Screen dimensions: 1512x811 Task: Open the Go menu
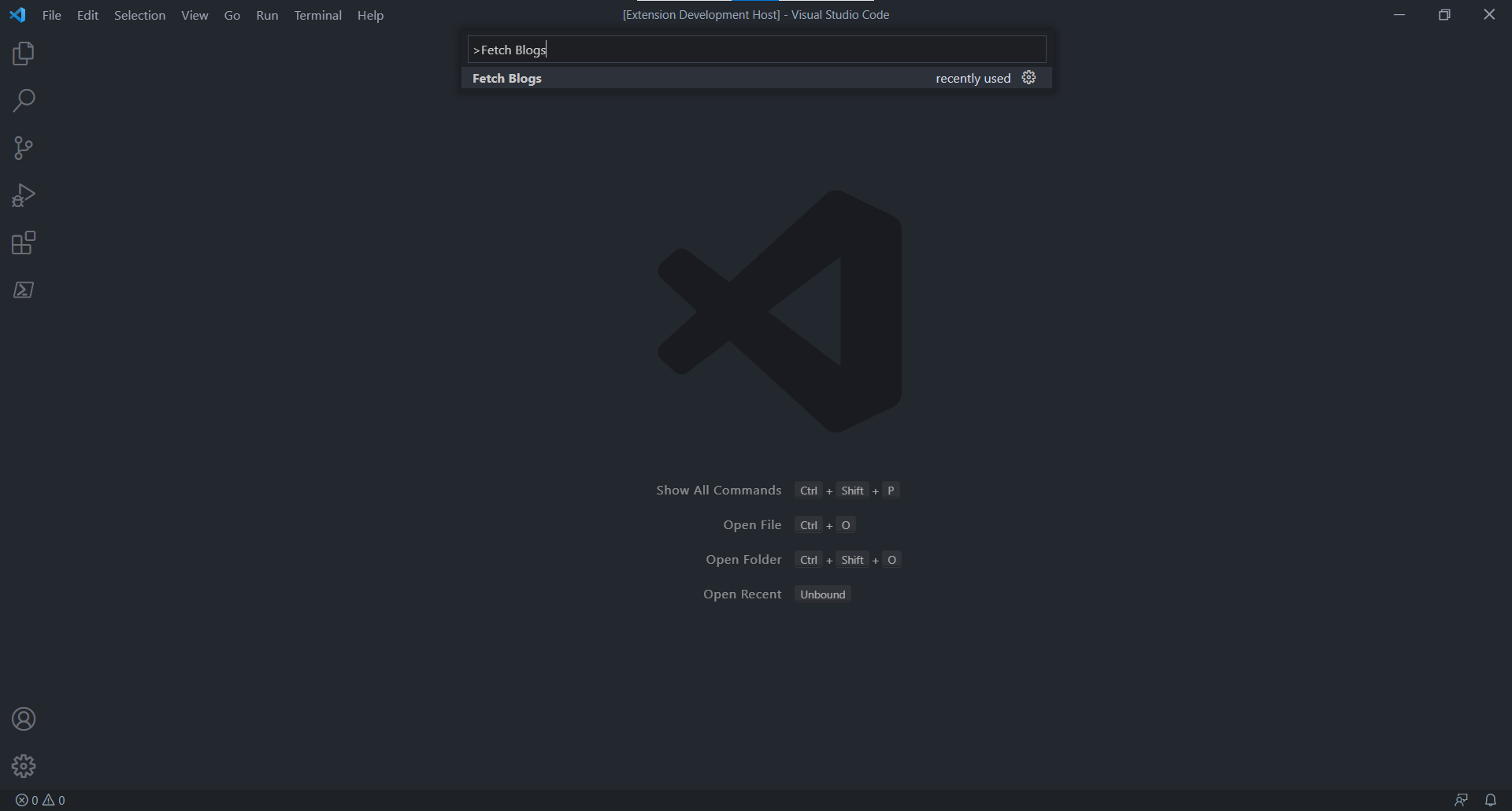click(x=232, y=15)
